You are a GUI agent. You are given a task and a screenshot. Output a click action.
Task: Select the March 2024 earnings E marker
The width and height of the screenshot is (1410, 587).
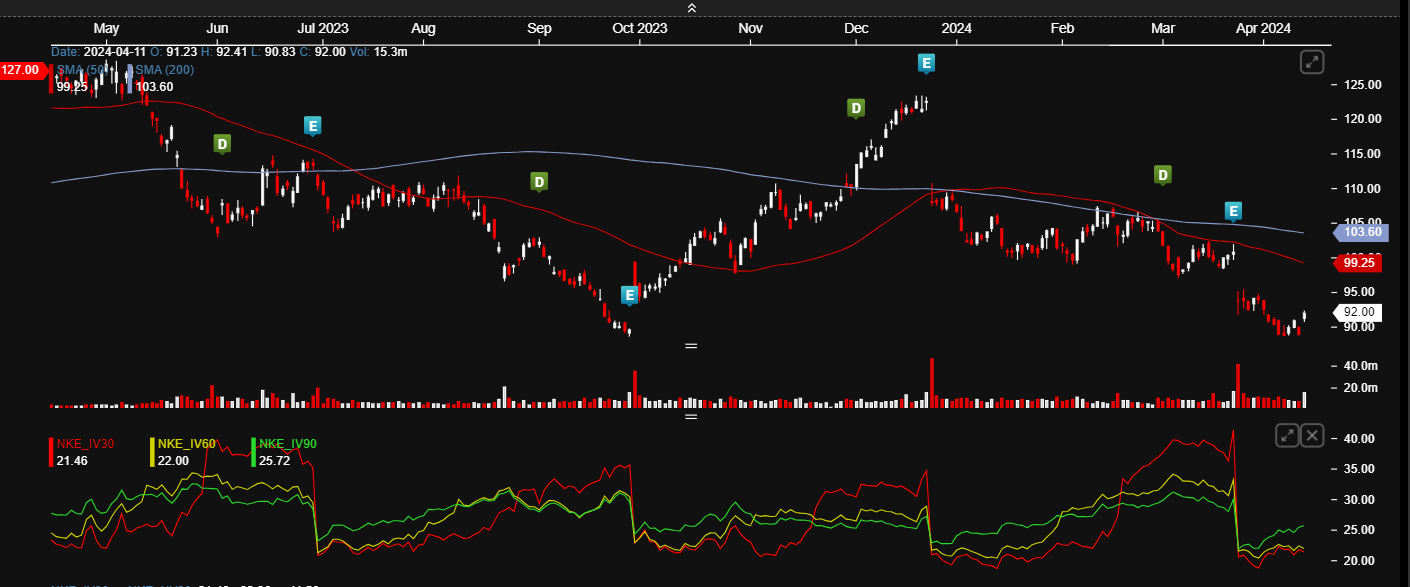[x=1234, y=211]
